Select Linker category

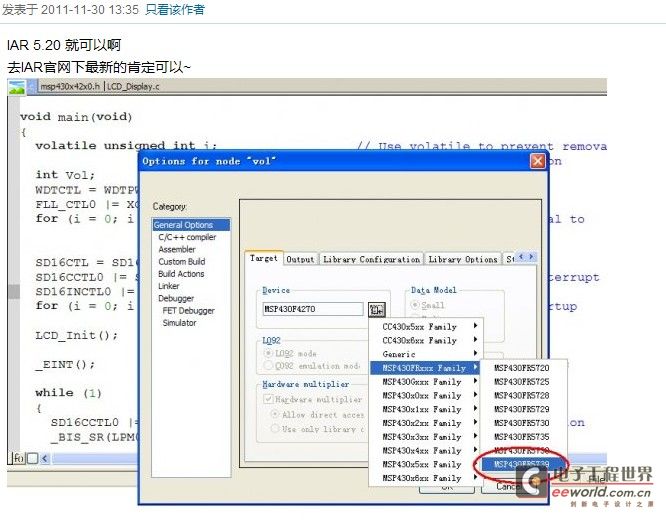click(x=169, y=286)
